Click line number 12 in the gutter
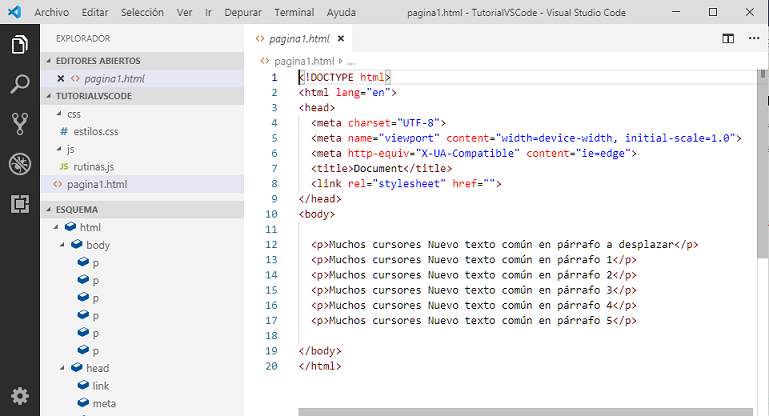Image resolution: width=769 pixels, height=416 pixels. (271, 244)
